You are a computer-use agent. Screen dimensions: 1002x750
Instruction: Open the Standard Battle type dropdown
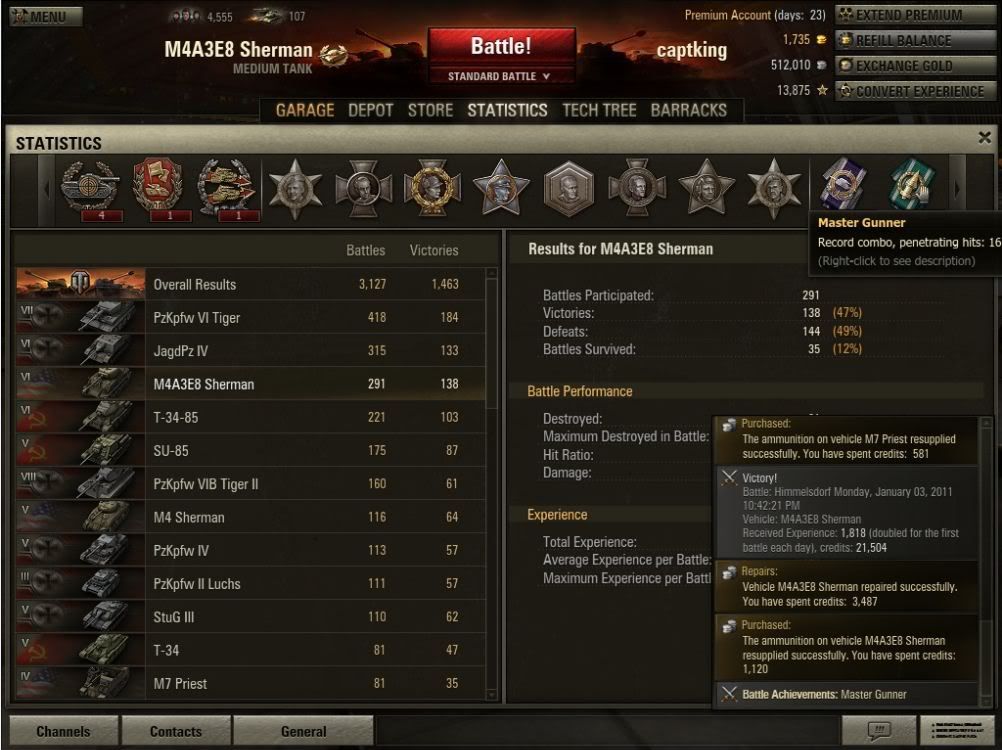[x=498, y=76]
